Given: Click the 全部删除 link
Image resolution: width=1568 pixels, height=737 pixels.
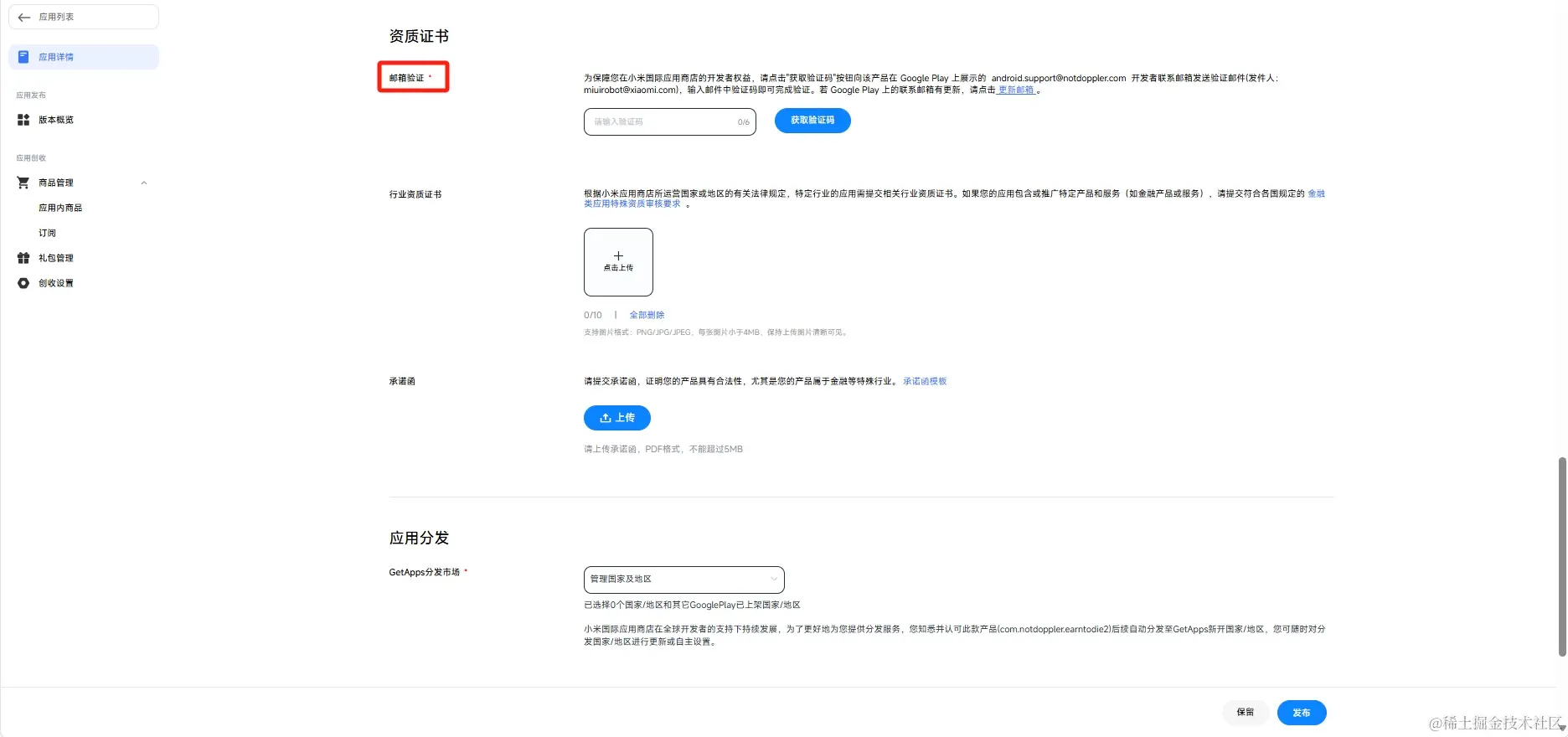Looking at the screenshot, I should [x=647, y=315].
